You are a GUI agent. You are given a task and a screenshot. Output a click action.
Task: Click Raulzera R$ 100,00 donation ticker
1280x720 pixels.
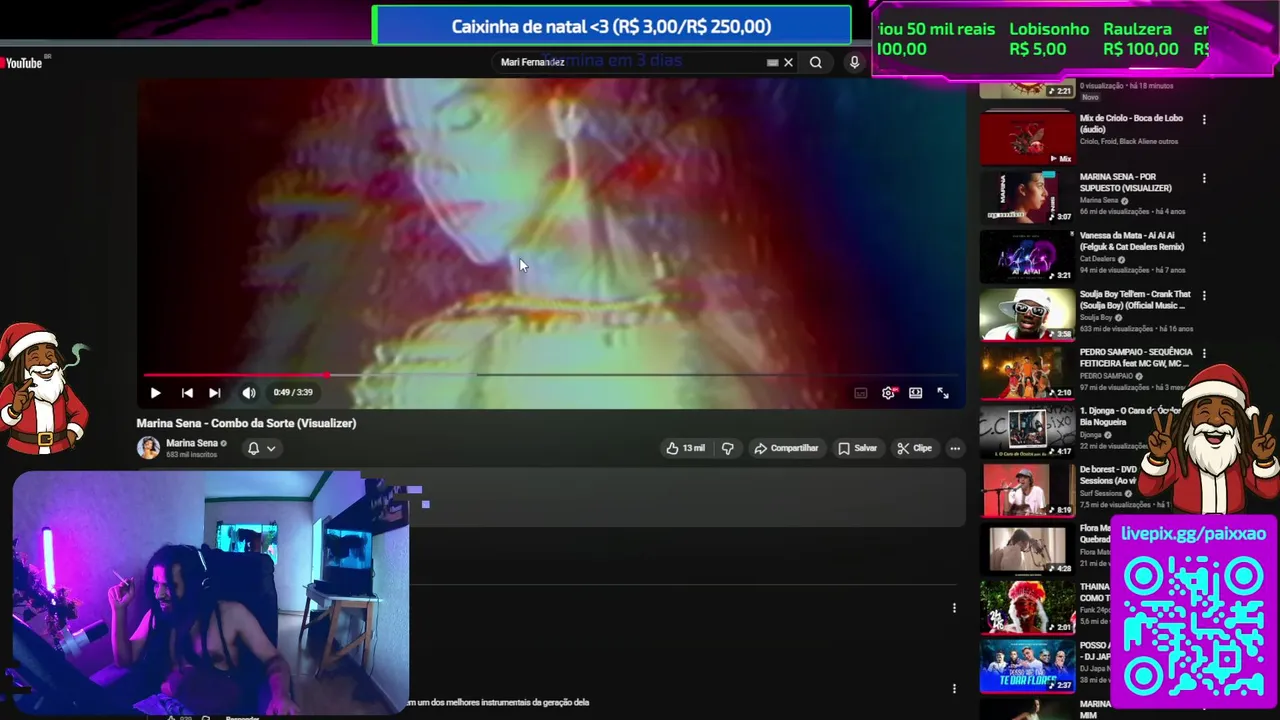tap(1141, 39)
